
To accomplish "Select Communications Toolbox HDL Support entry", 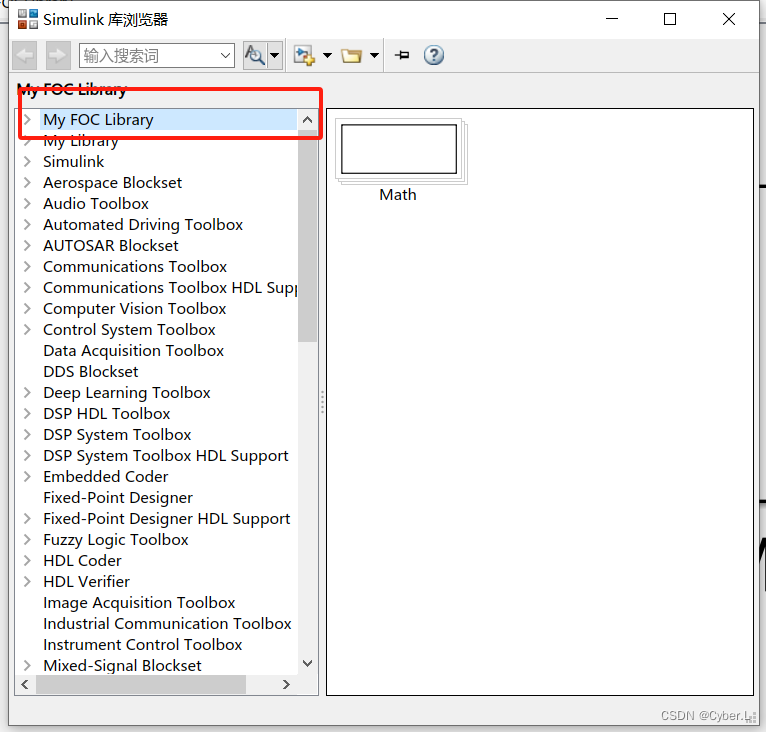I will (x=170, y=288).
